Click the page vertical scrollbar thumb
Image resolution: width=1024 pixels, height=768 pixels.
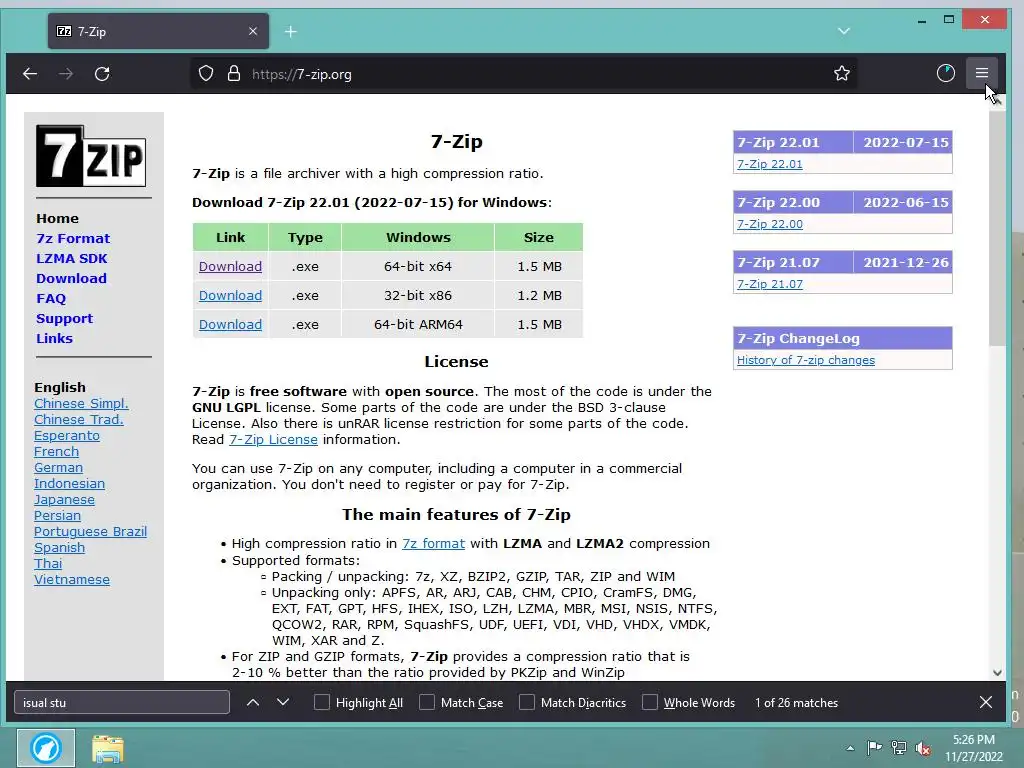click(x=997, y=229)
